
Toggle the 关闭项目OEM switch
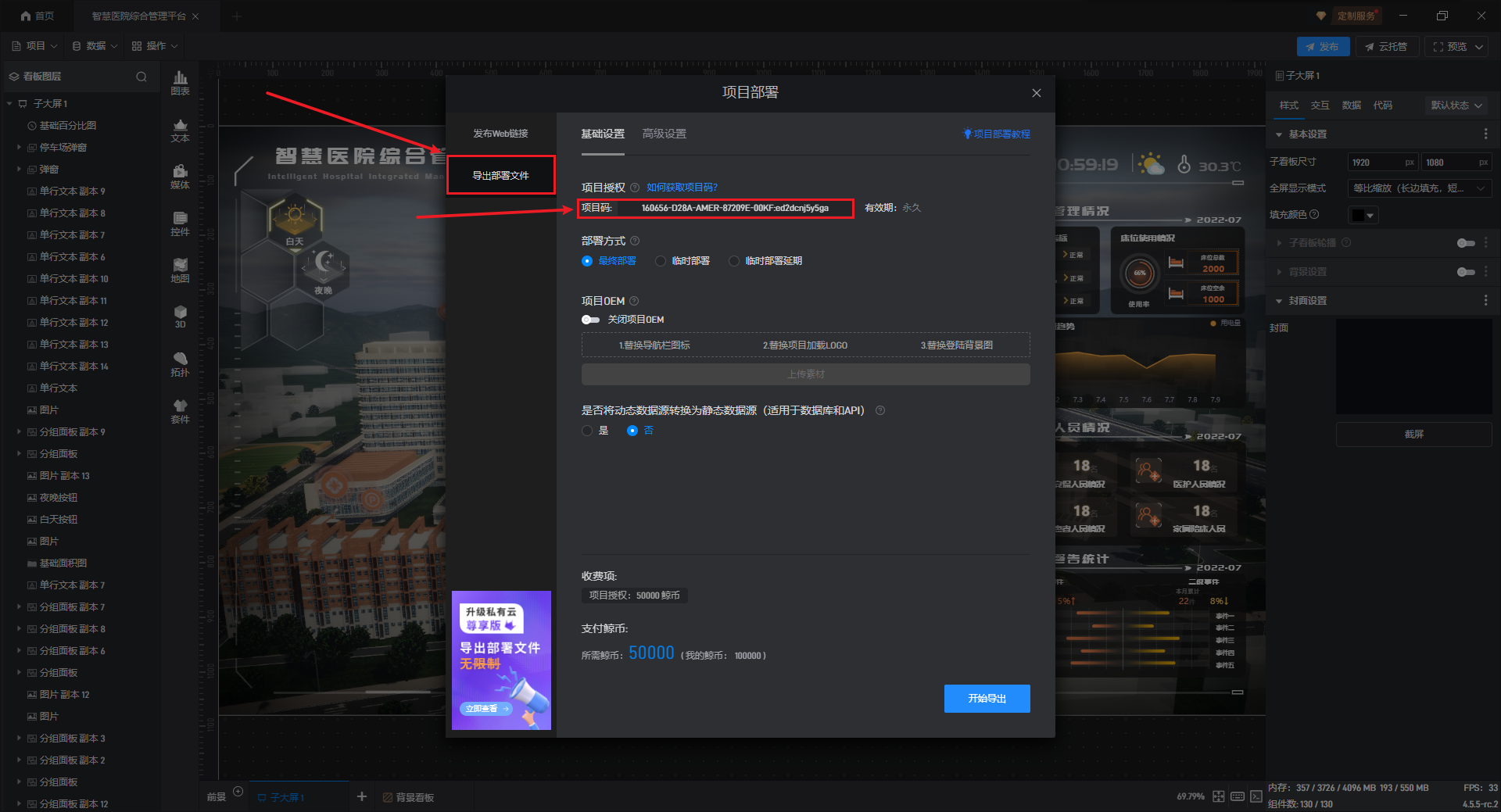pyautogui.click(x=590, y=320)
